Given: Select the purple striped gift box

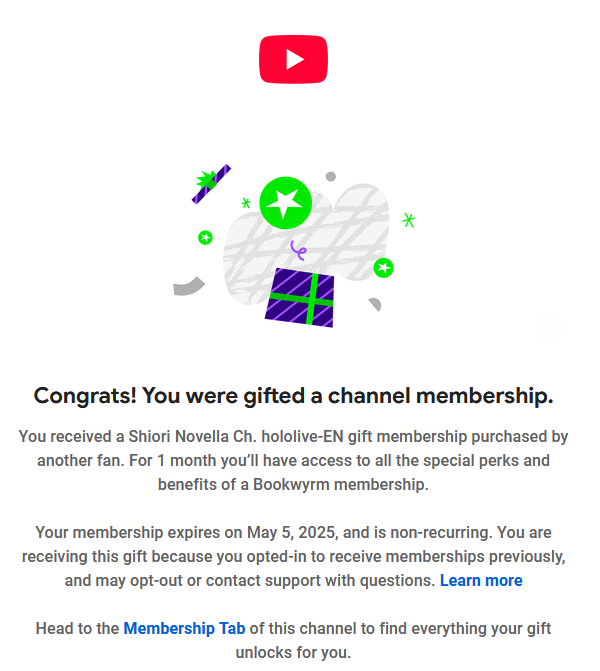Looking at the screenshot, I should (x=300, y=298).
